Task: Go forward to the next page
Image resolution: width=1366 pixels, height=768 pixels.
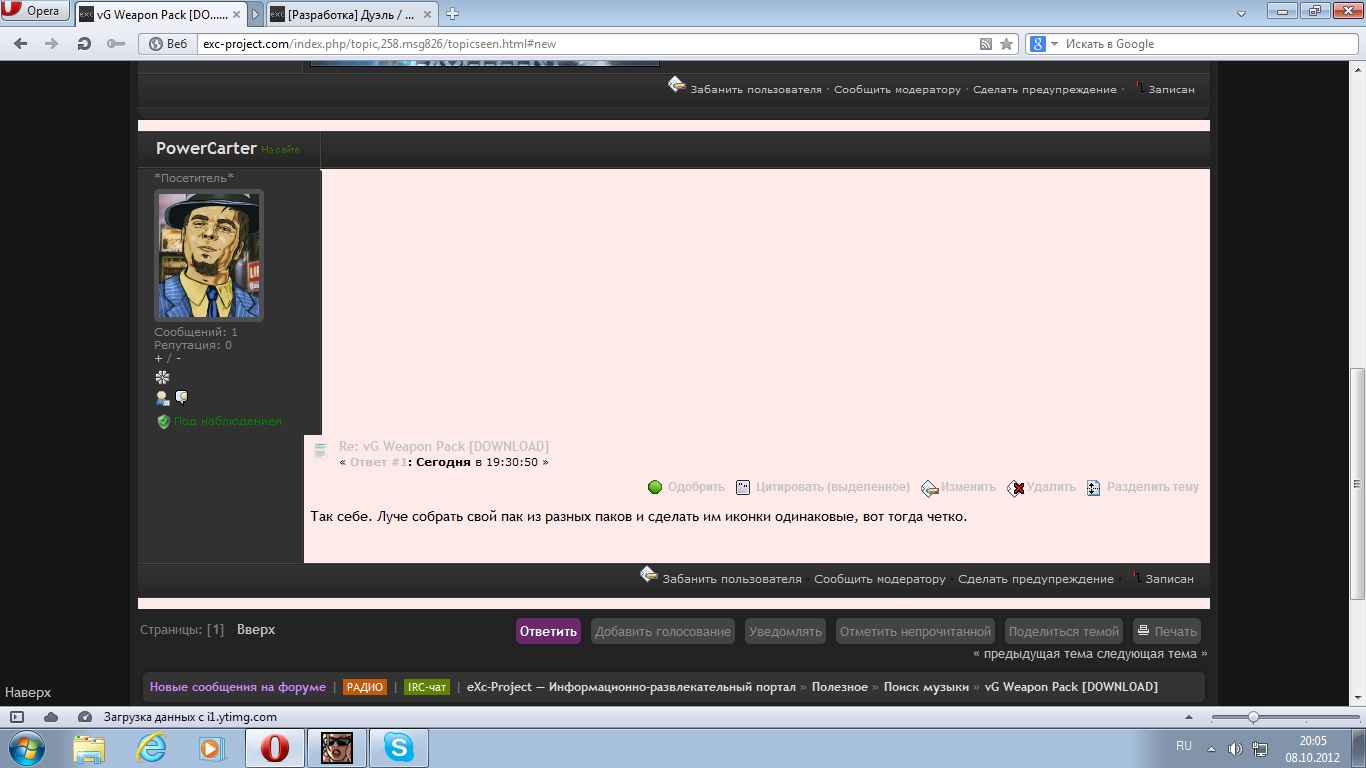Action: click(x=51, y=44)
